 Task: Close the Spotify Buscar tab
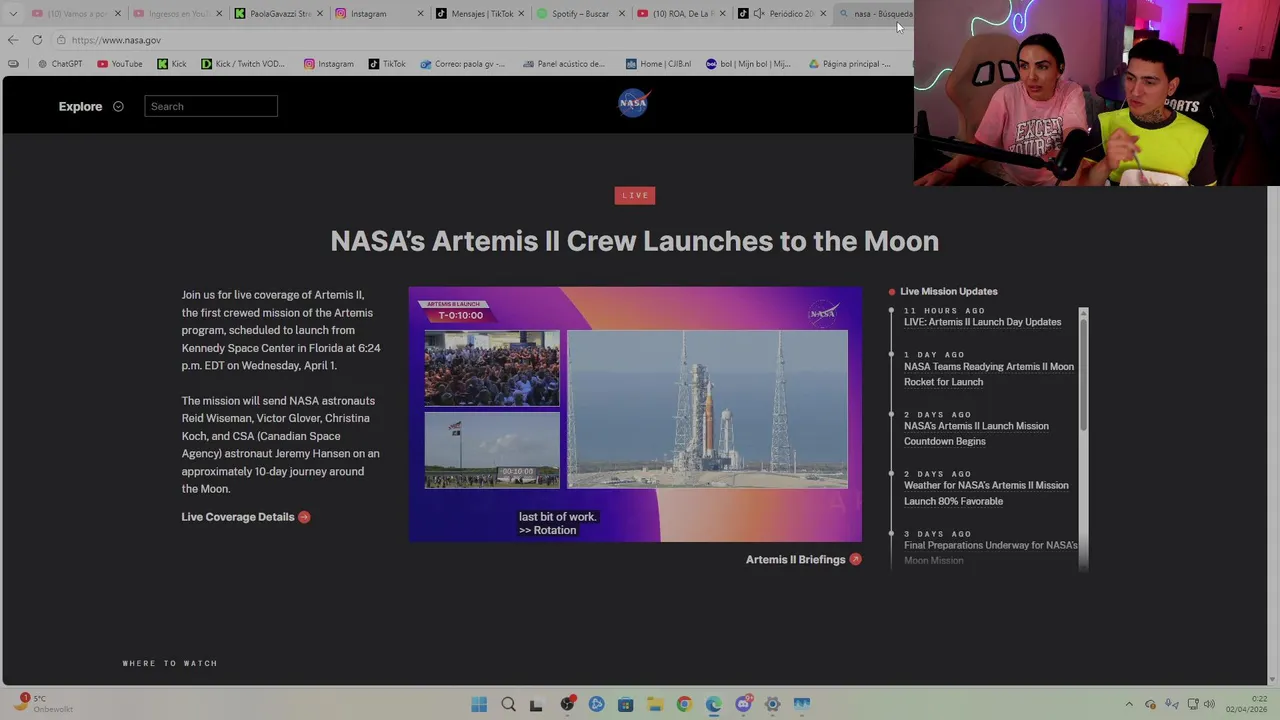pyautogui.click(x=621, y=14)
